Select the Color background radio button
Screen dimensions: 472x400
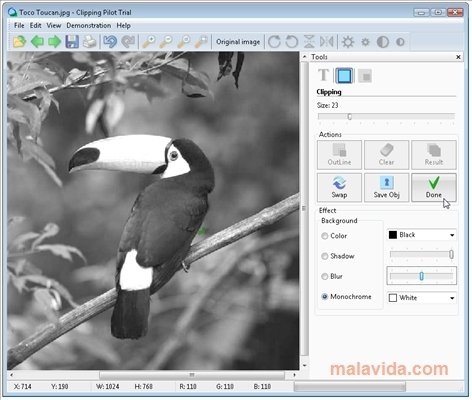(325, 236)
